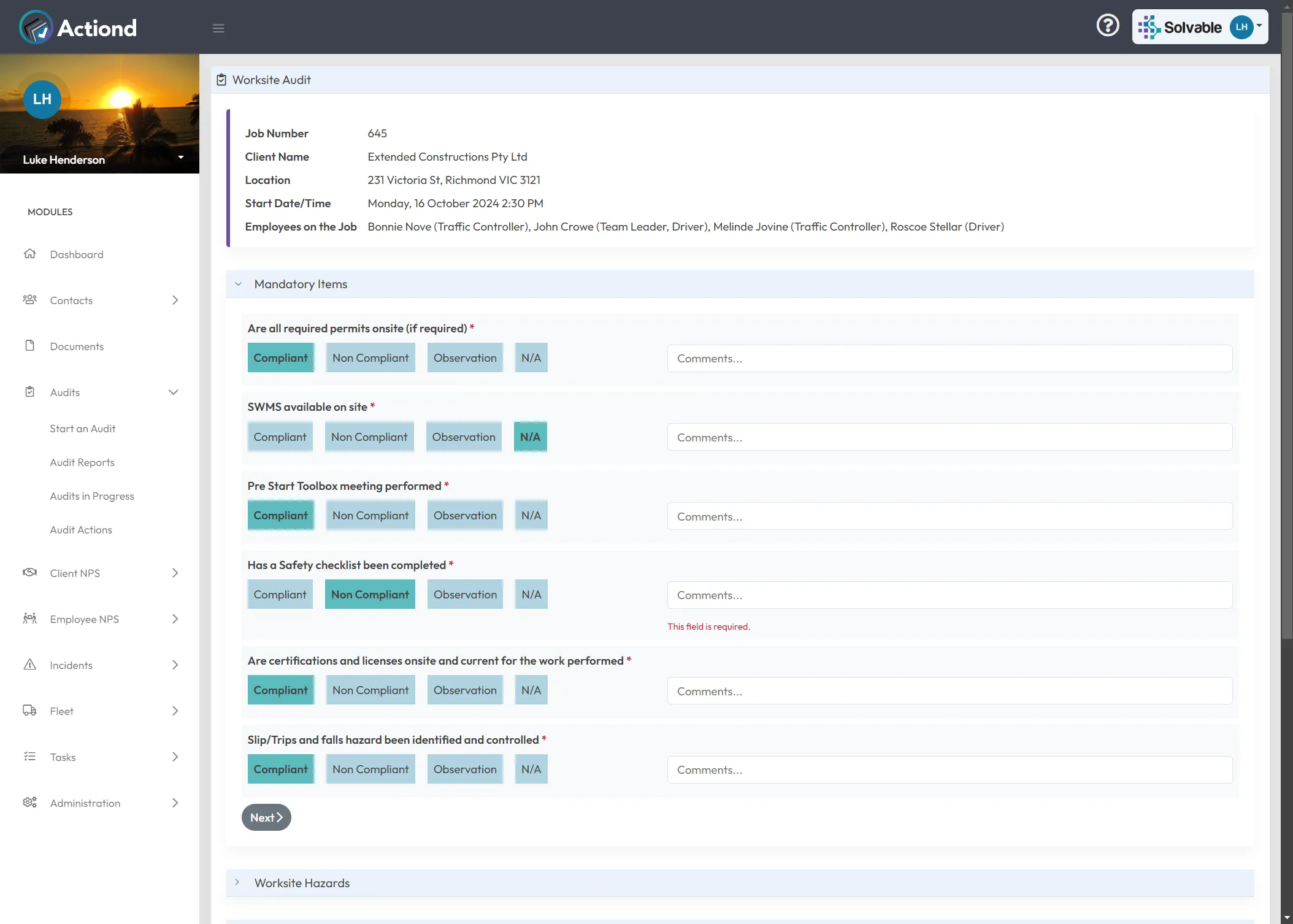The width and height of the screenshot is (1293, 924).
Task: Select the Incidents warning triangle icon
Action: [30, 665]
